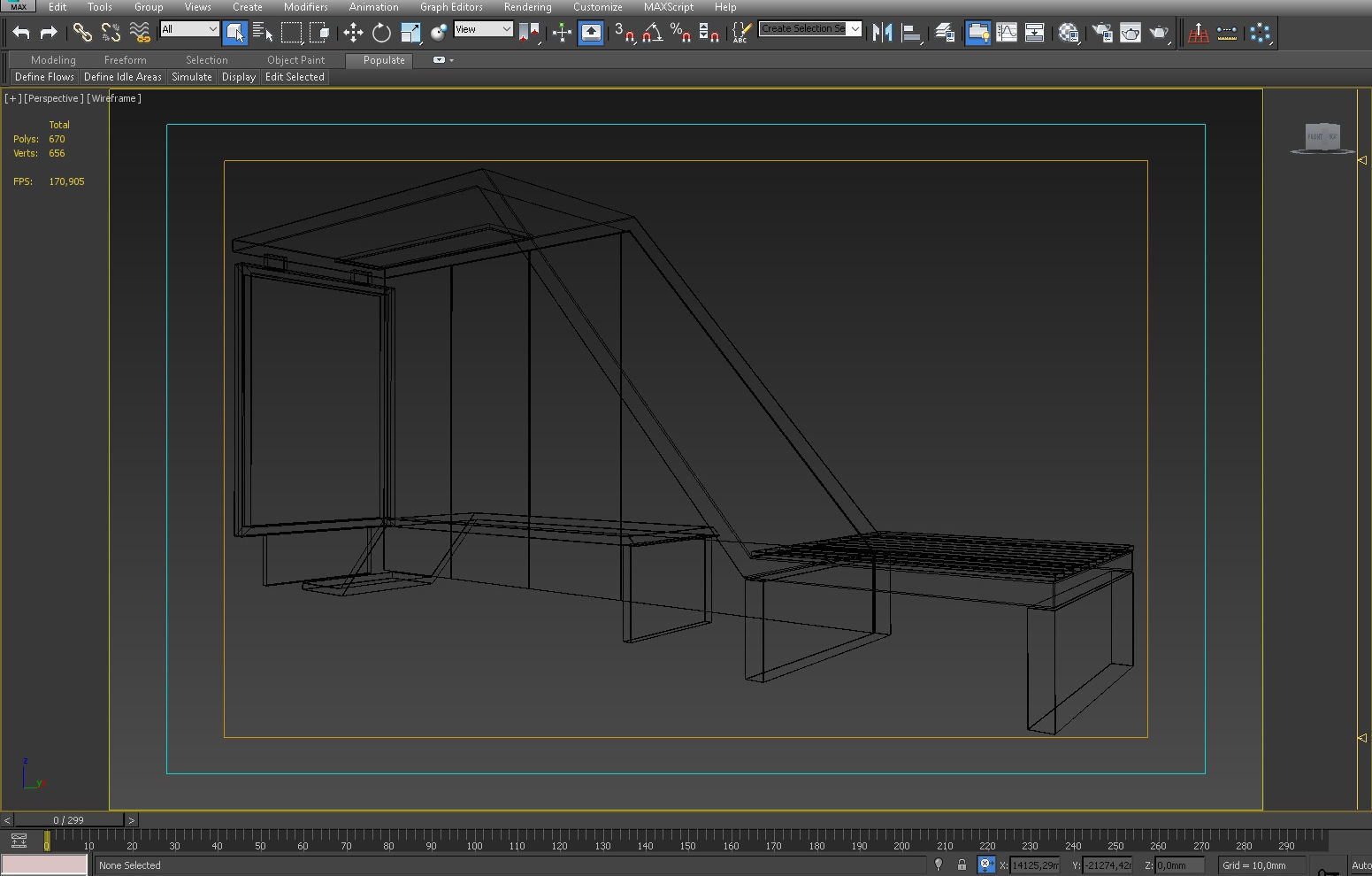Click the Rectangular Selection Region icon

coord(291,33)
